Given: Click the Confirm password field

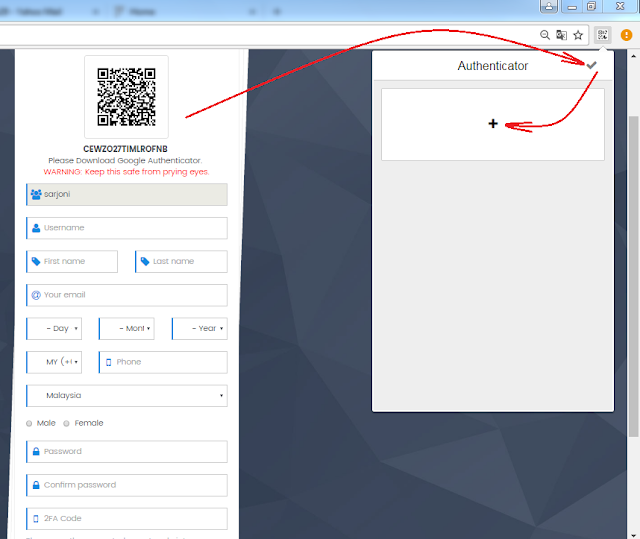Looking at the screenshot, I should pyautogui.click(x=127, y=485).
